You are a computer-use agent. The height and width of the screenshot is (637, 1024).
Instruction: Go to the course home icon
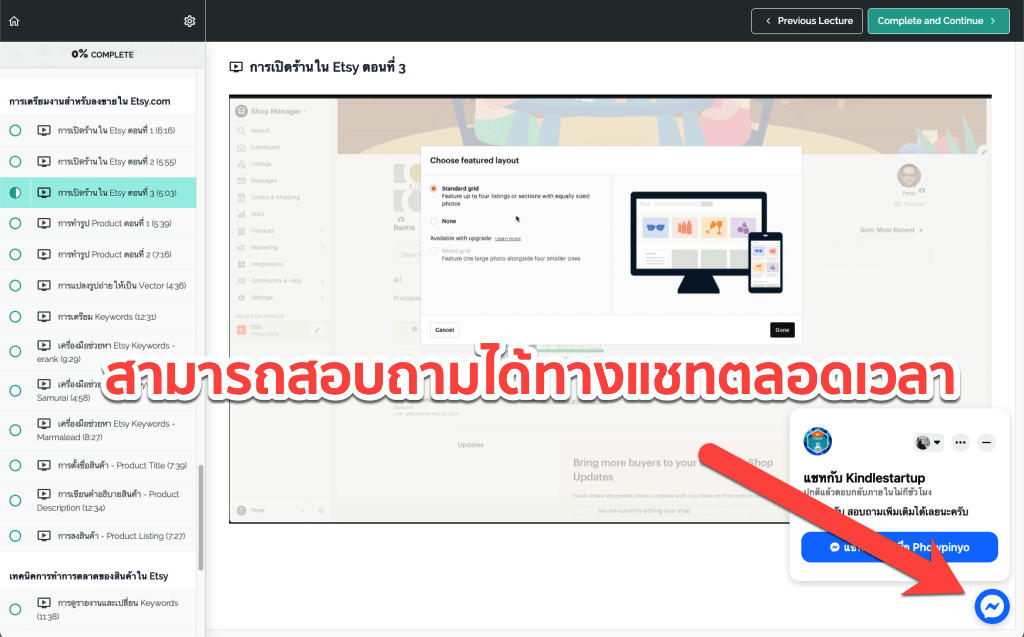[x=14, y=21]
